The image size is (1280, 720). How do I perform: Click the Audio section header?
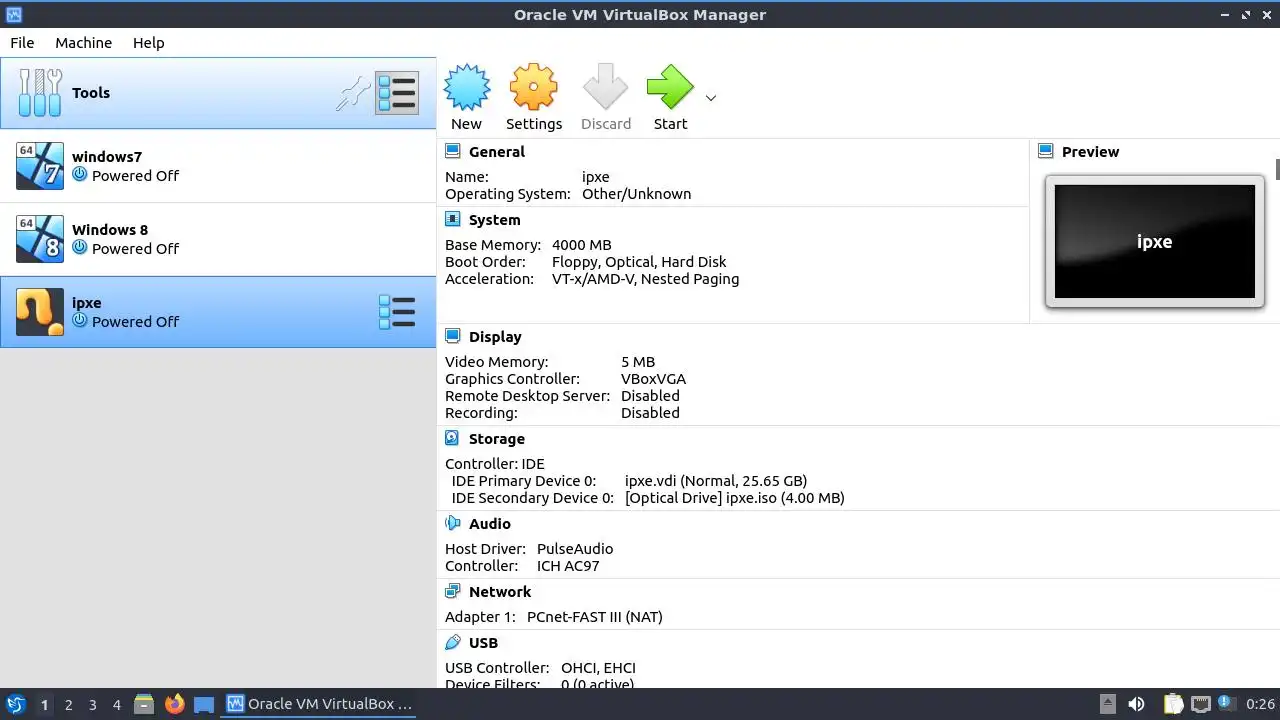point(489,524)
